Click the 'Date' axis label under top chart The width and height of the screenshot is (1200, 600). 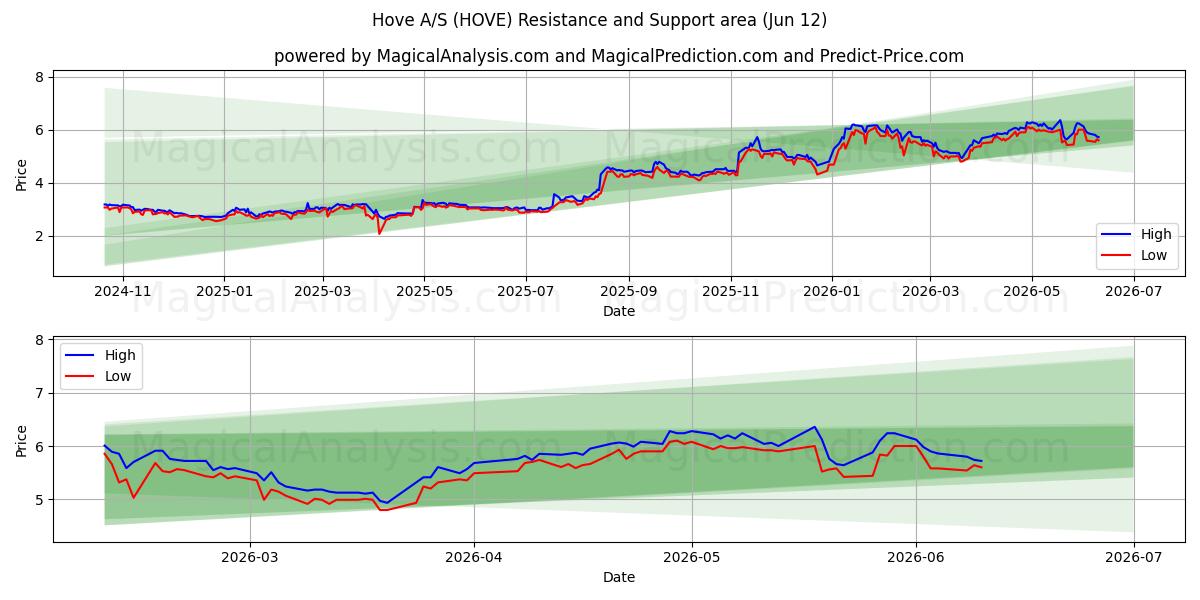(619, 312)
